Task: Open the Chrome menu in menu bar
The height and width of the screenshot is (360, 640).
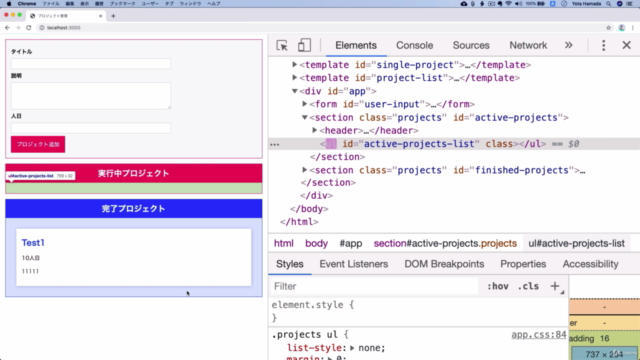Action: pyautogui.click(x=27, y=4)
